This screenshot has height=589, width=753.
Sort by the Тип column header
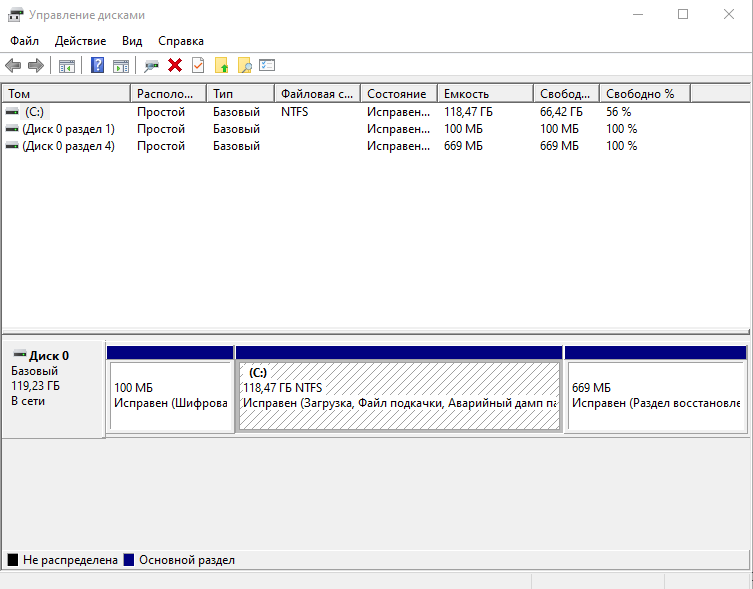[241, 94]
